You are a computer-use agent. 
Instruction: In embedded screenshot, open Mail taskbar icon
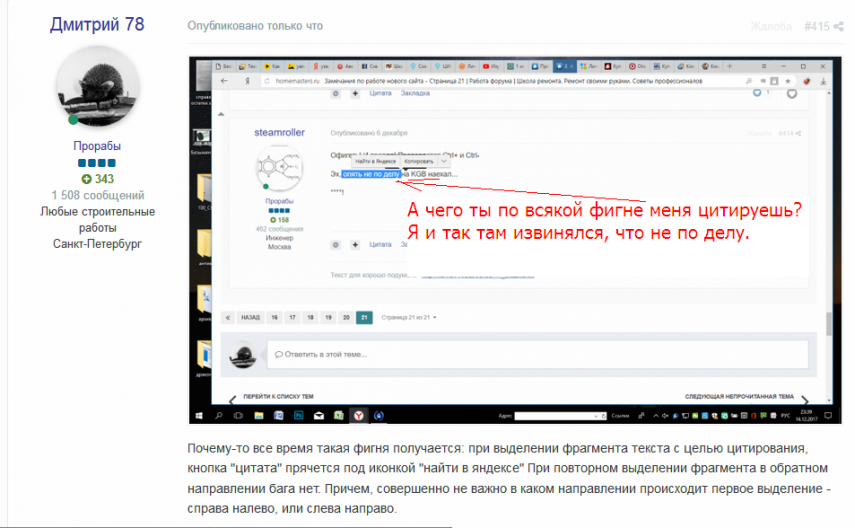point(319,416)
